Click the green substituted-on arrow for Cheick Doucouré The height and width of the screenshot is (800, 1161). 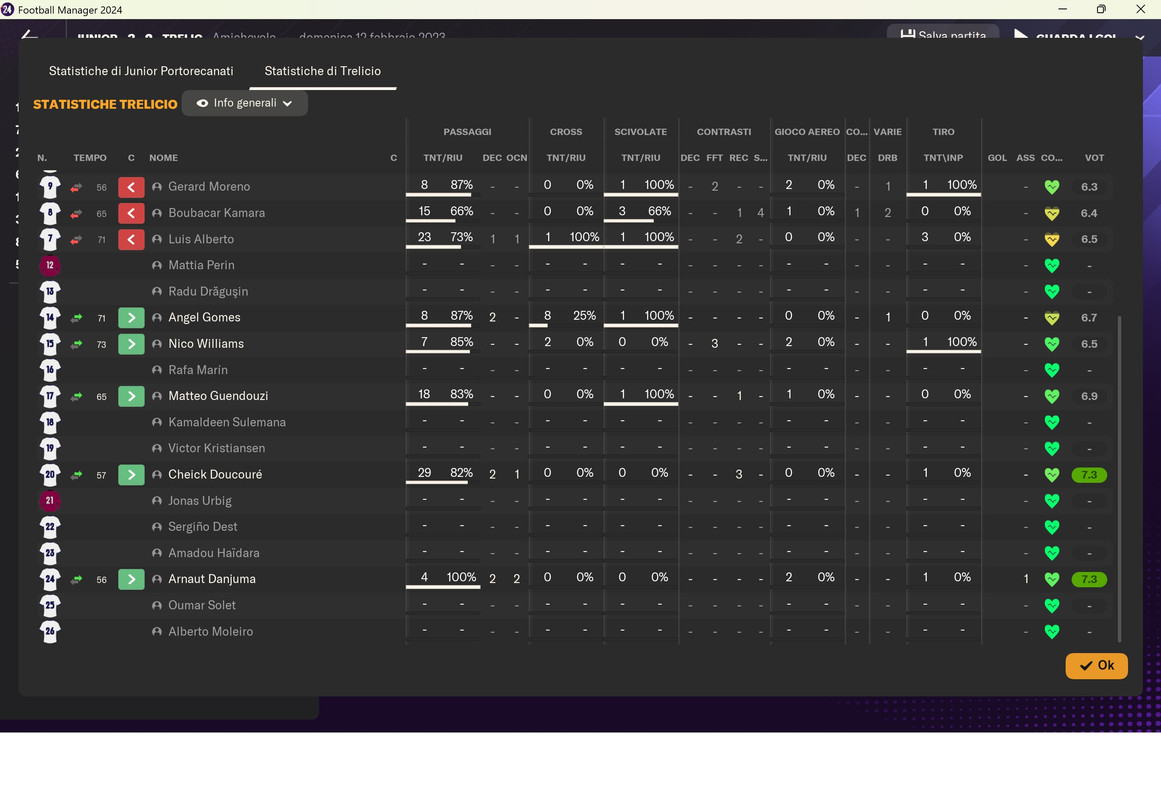pos(131,475)
